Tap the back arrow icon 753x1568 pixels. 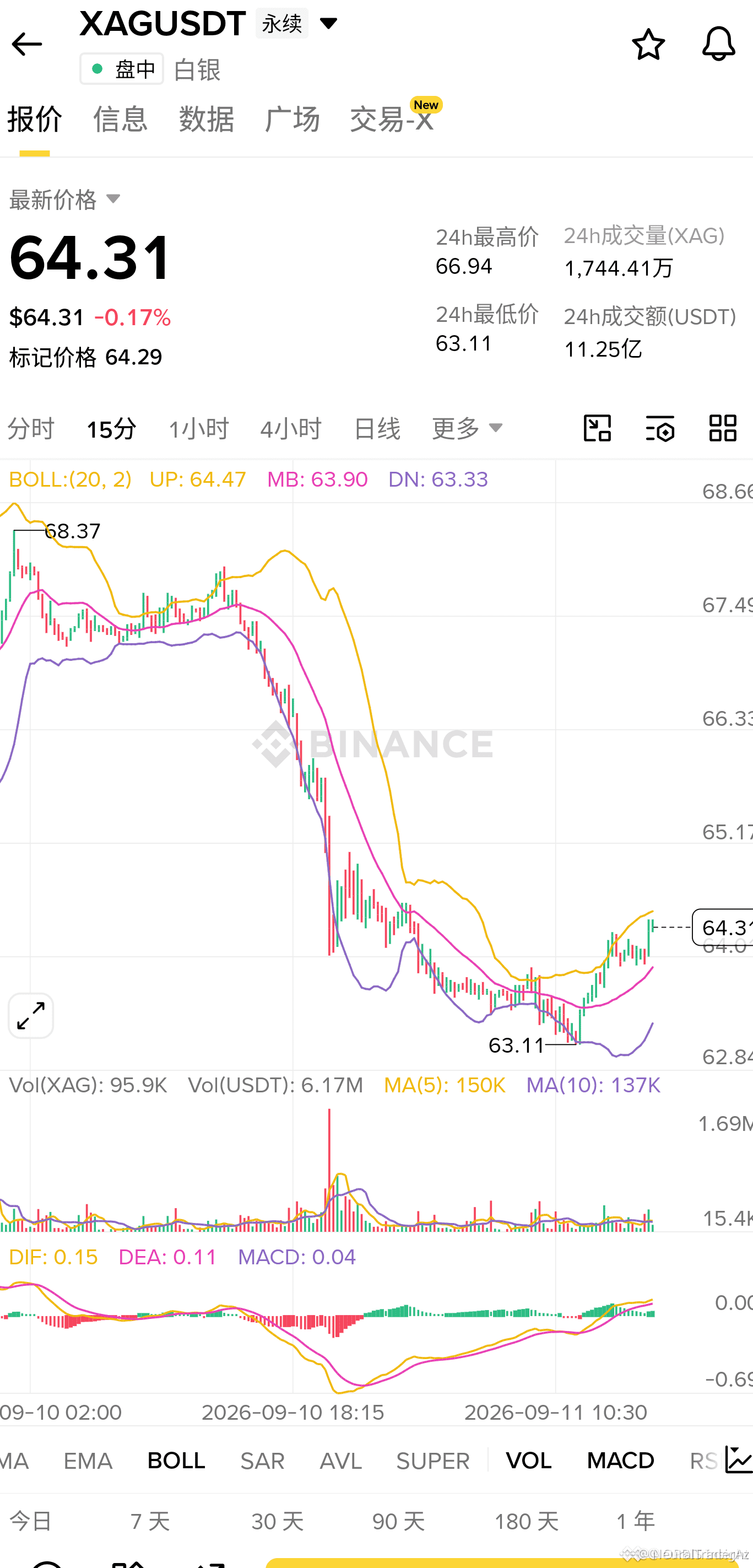[26, 45]
